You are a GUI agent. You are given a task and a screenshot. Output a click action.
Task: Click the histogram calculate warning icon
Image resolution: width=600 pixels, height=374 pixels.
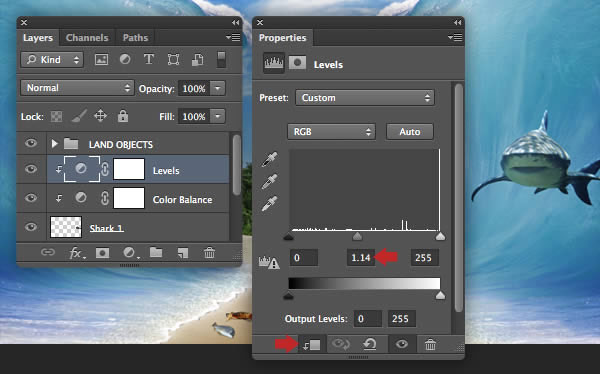[269, 263]
